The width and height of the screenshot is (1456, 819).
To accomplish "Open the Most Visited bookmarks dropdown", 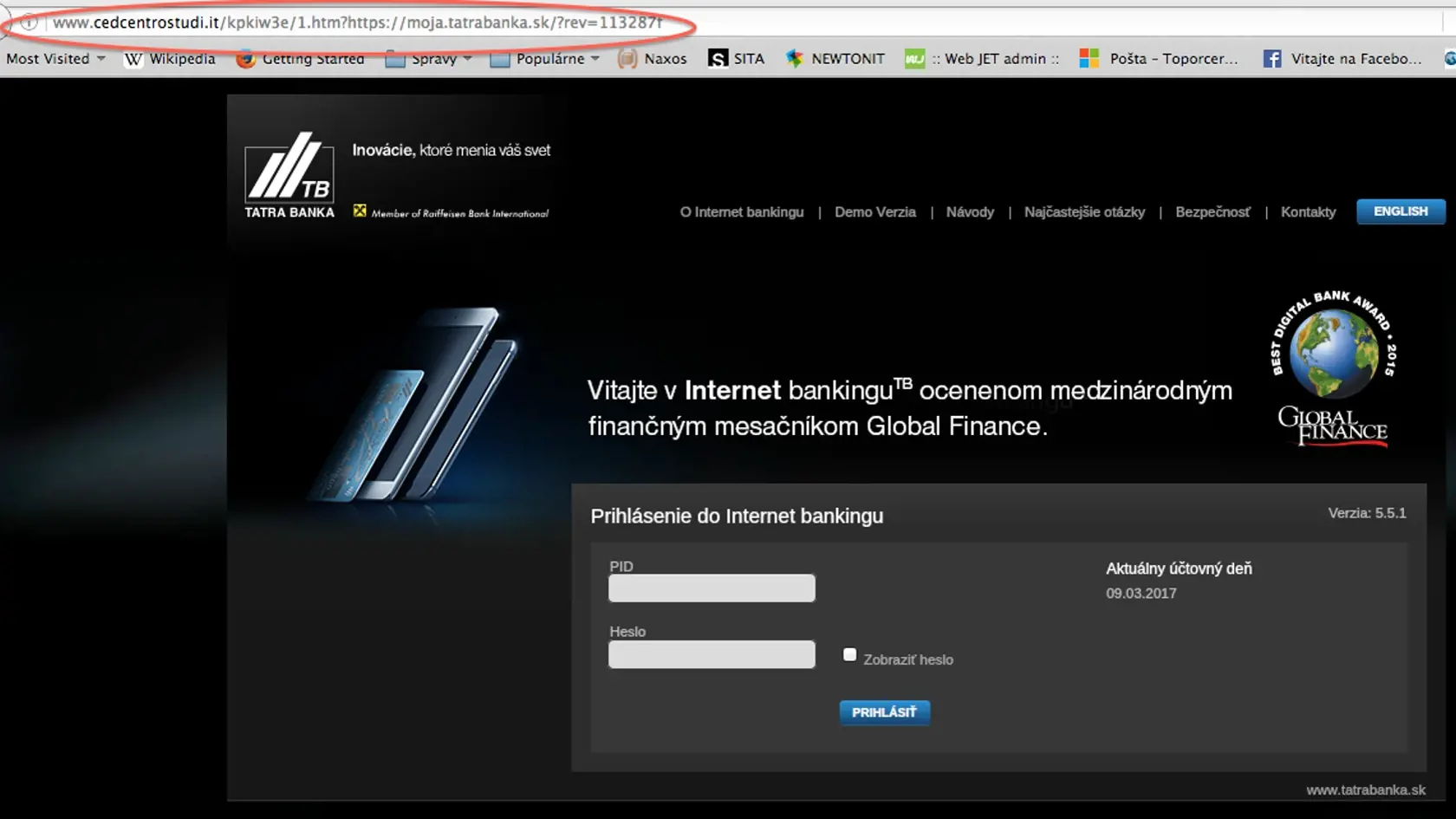I will (55, 58).
